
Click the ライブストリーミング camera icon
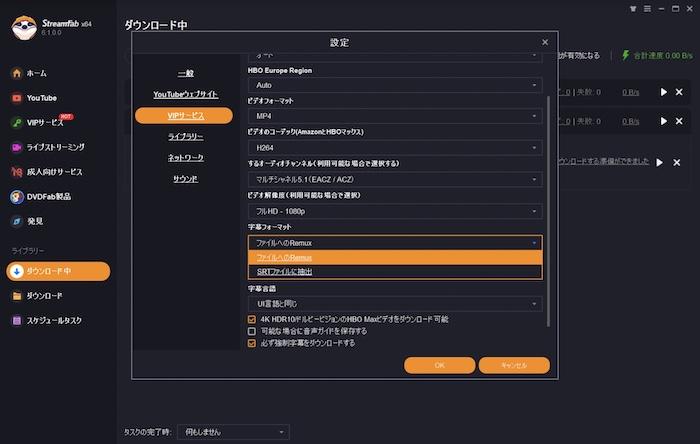[x=17, y=147]
